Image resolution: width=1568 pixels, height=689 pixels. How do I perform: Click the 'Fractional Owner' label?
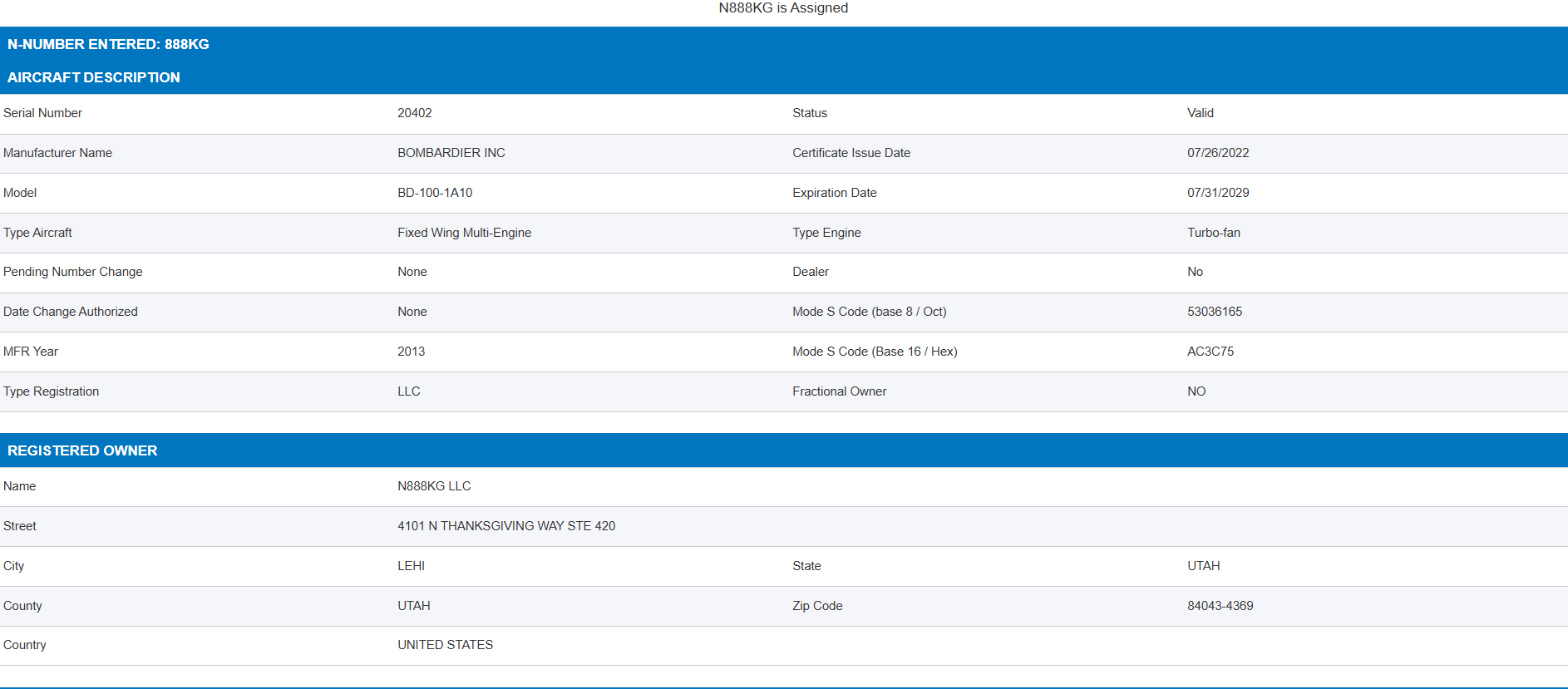[x=840, y=391]
